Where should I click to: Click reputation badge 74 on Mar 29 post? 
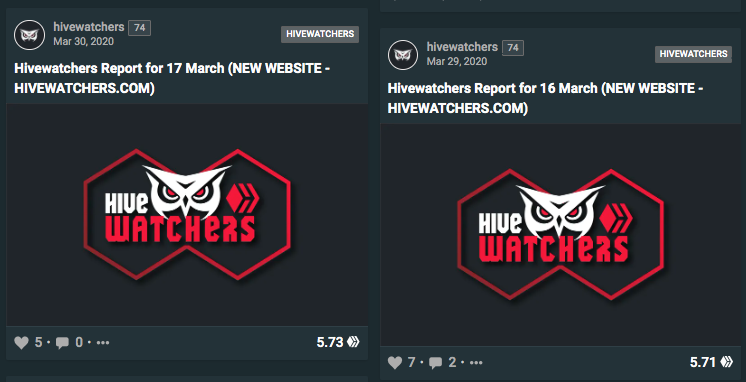click(x=513, y=48)
